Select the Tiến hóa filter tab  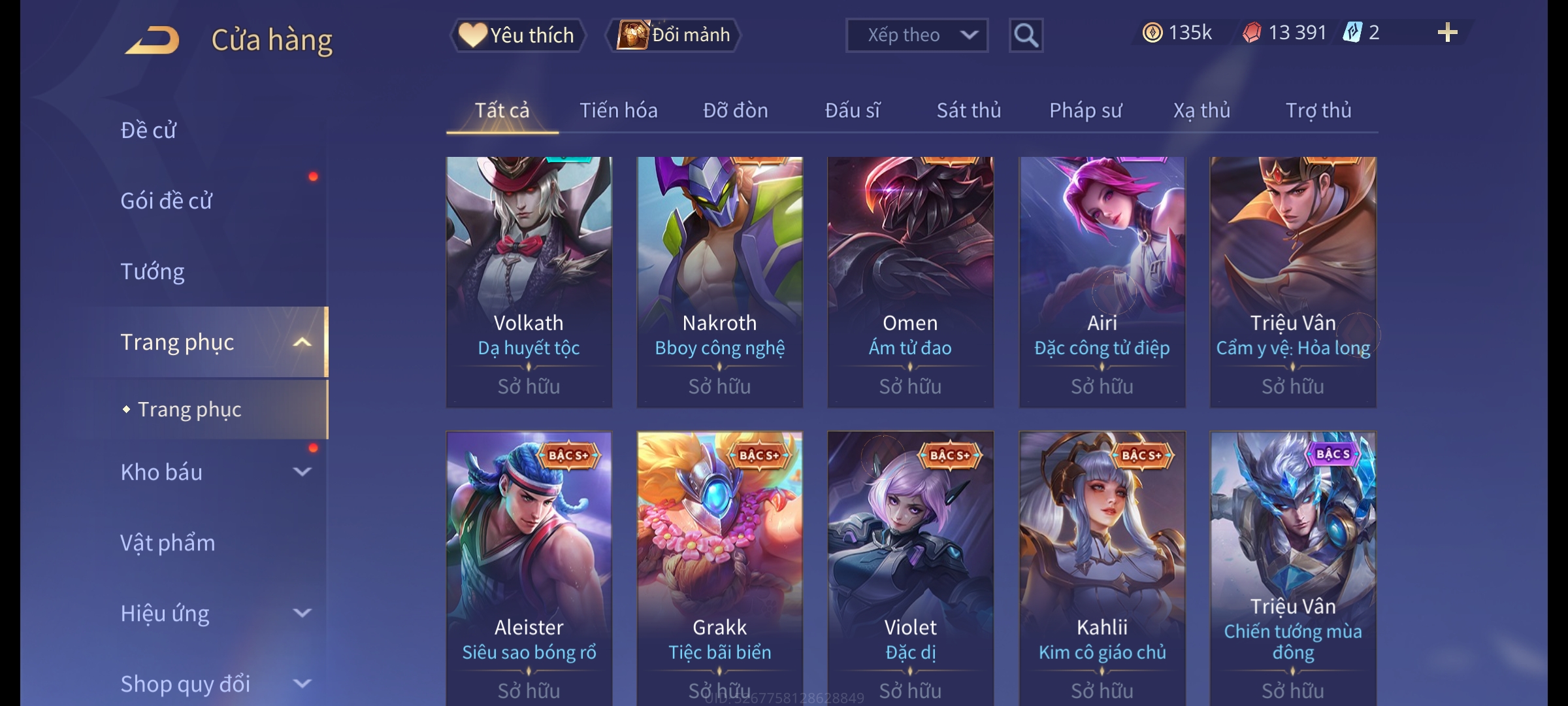(x=618, y=110)
